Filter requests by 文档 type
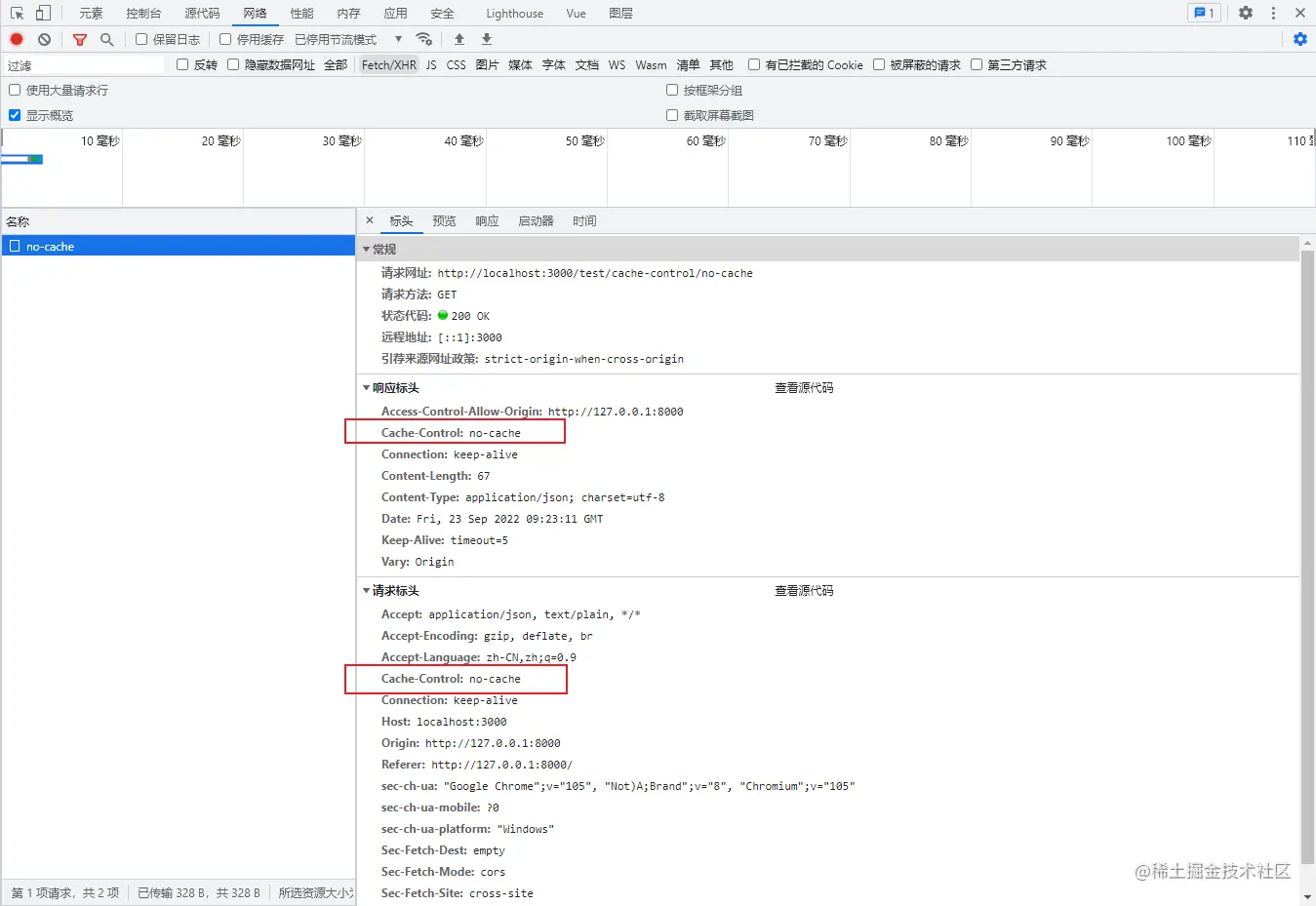This screenshot has height=906, width=1316. [586, 64]
